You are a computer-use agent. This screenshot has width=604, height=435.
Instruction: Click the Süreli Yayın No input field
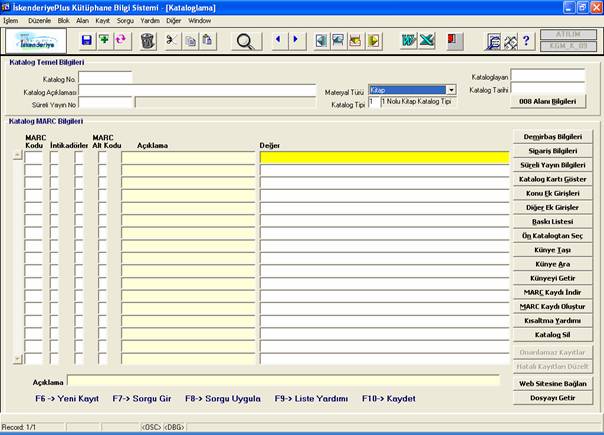coord(105,103)
